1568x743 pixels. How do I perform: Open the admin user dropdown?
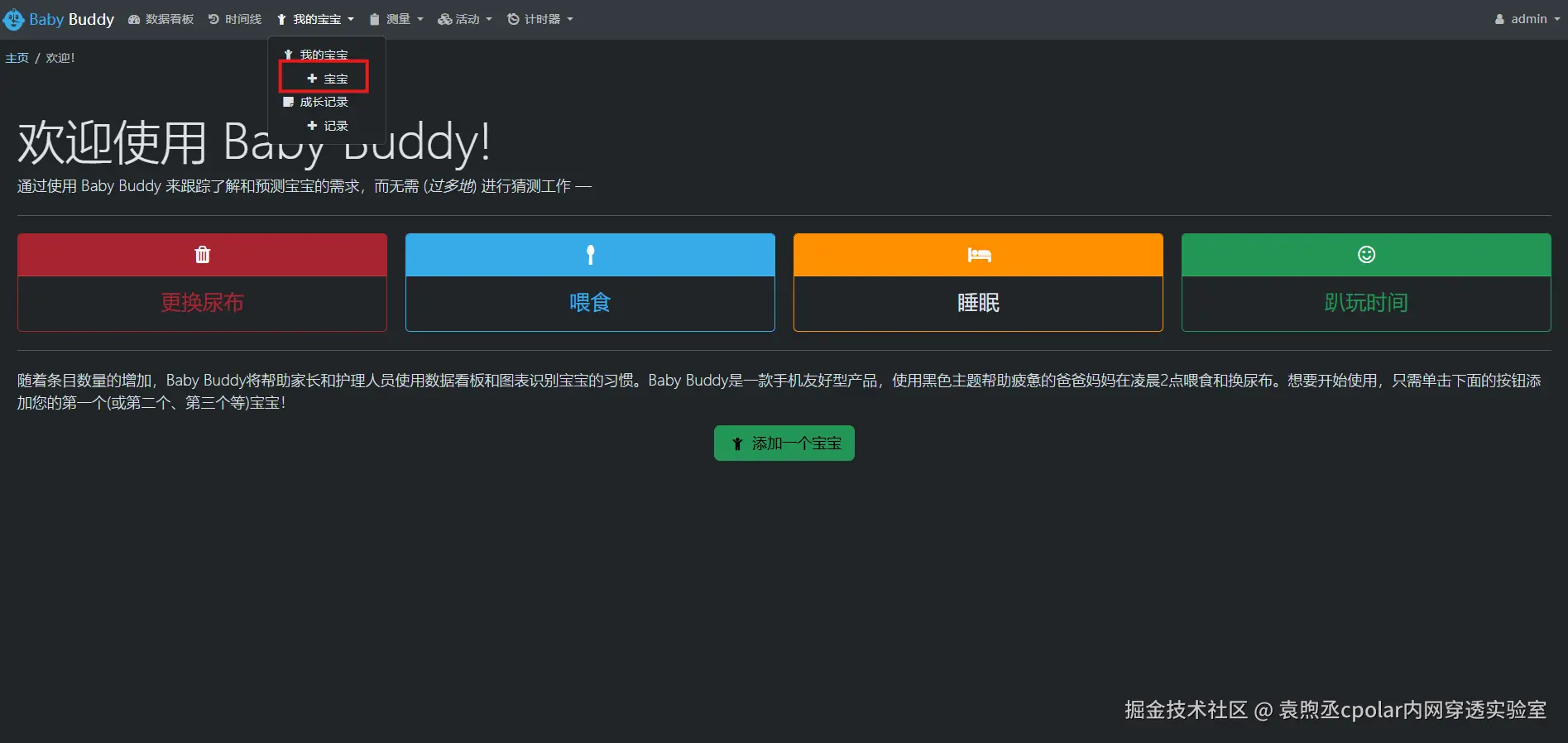pyautogui.click(x=1527, y=19)
